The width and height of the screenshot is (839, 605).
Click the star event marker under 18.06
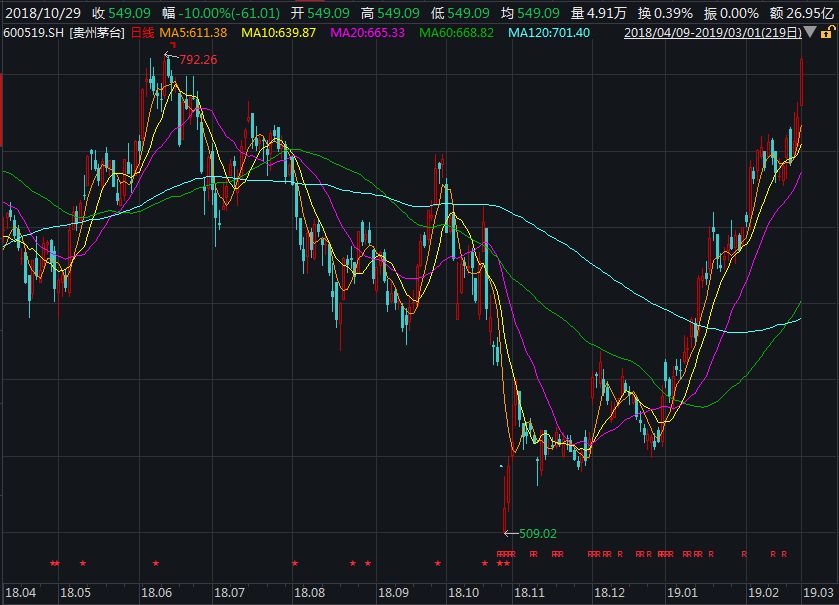click(x=156, y=564)
